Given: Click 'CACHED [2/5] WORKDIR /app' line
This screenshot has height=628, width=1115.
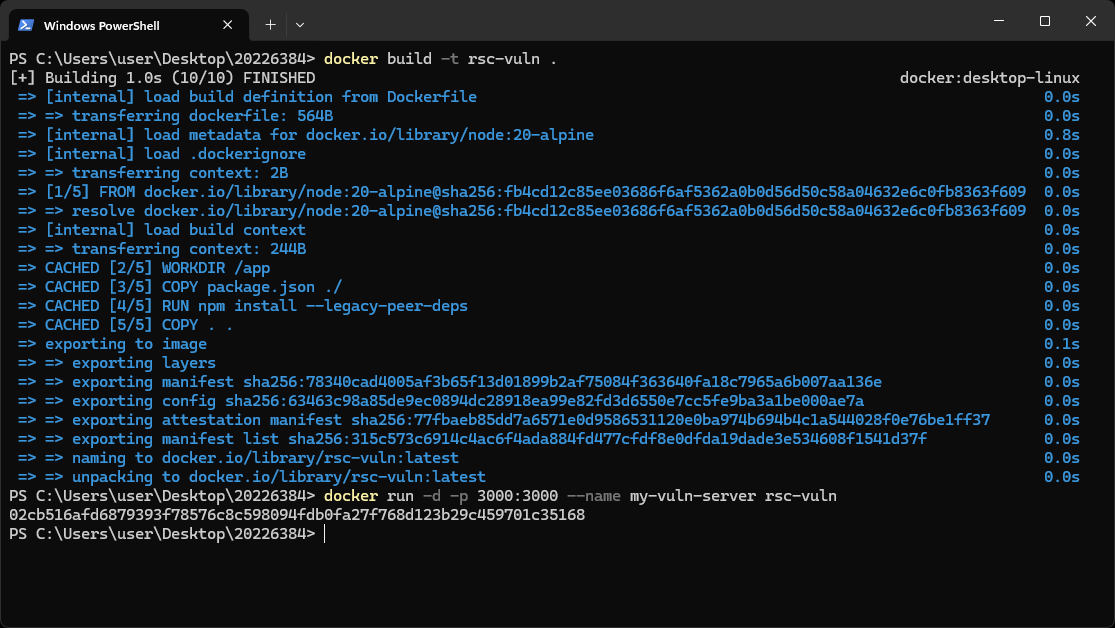Looking at the screenshot, I should [144, 268].
